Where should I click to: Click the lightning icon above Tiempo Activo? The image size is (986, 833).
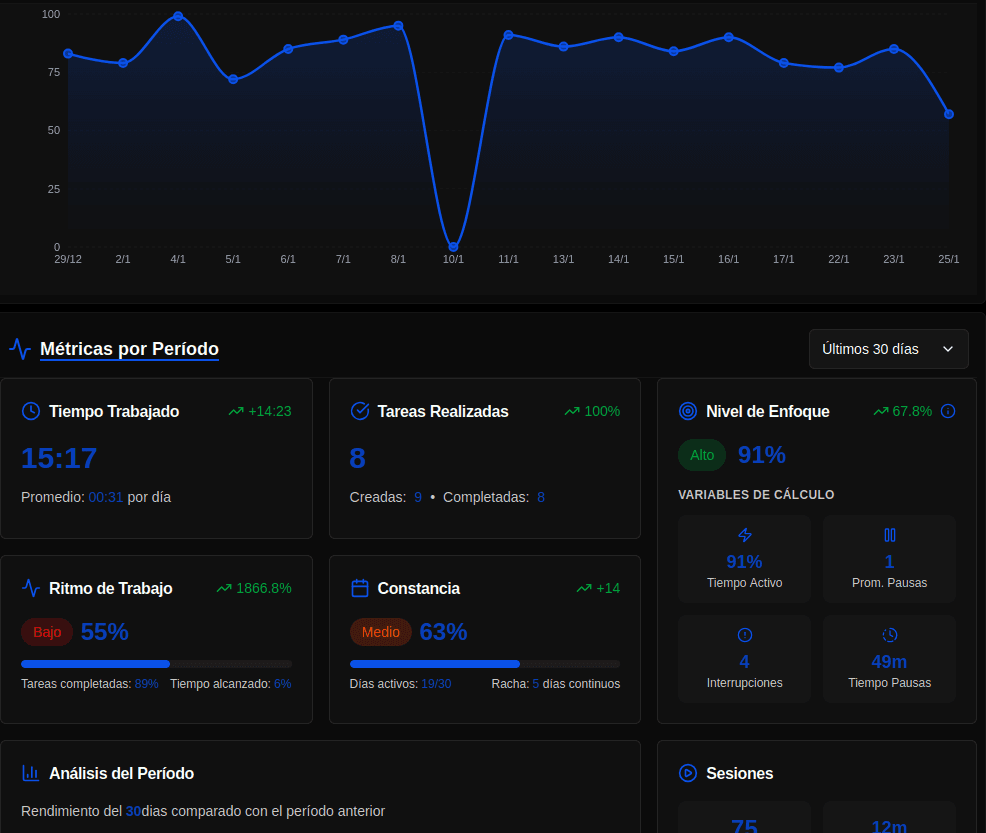(744, 535)
